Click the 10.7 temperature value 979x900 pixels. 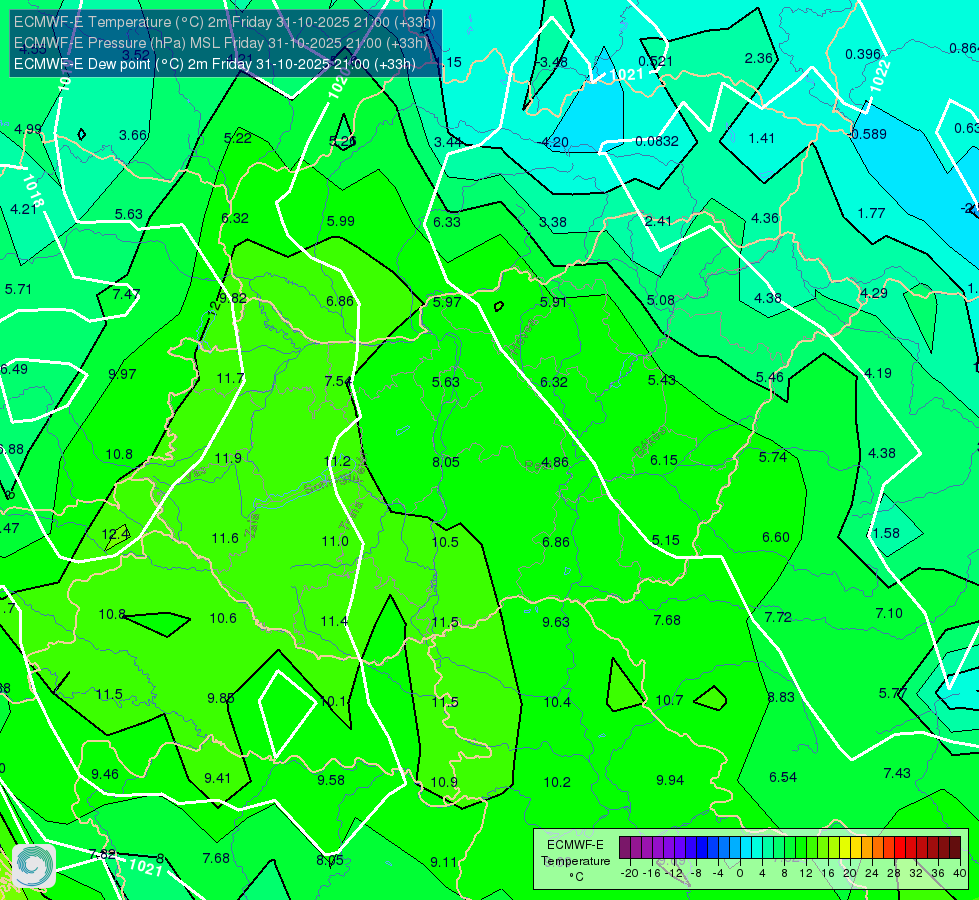coord(669,701)
